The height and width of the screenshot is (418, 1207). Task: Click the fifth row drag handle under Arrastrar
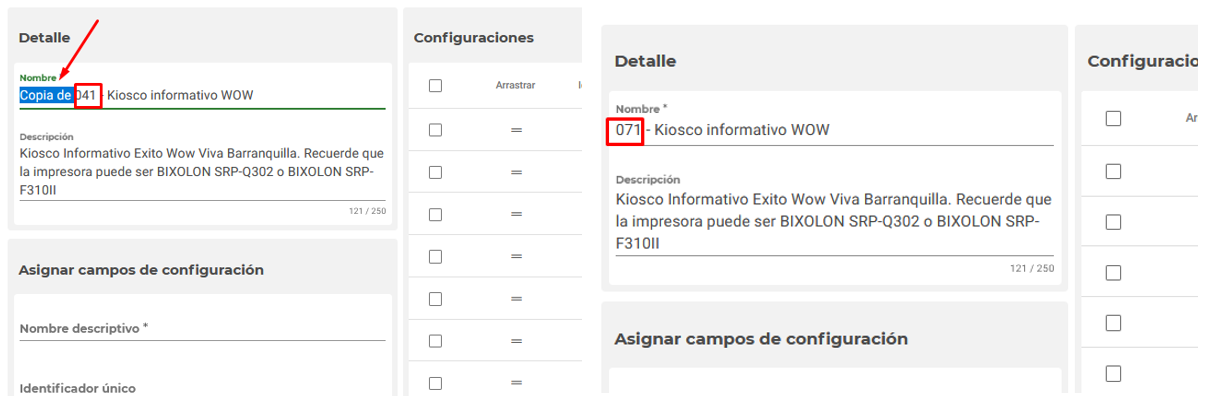pyautogui.click(x=517, y=298)
